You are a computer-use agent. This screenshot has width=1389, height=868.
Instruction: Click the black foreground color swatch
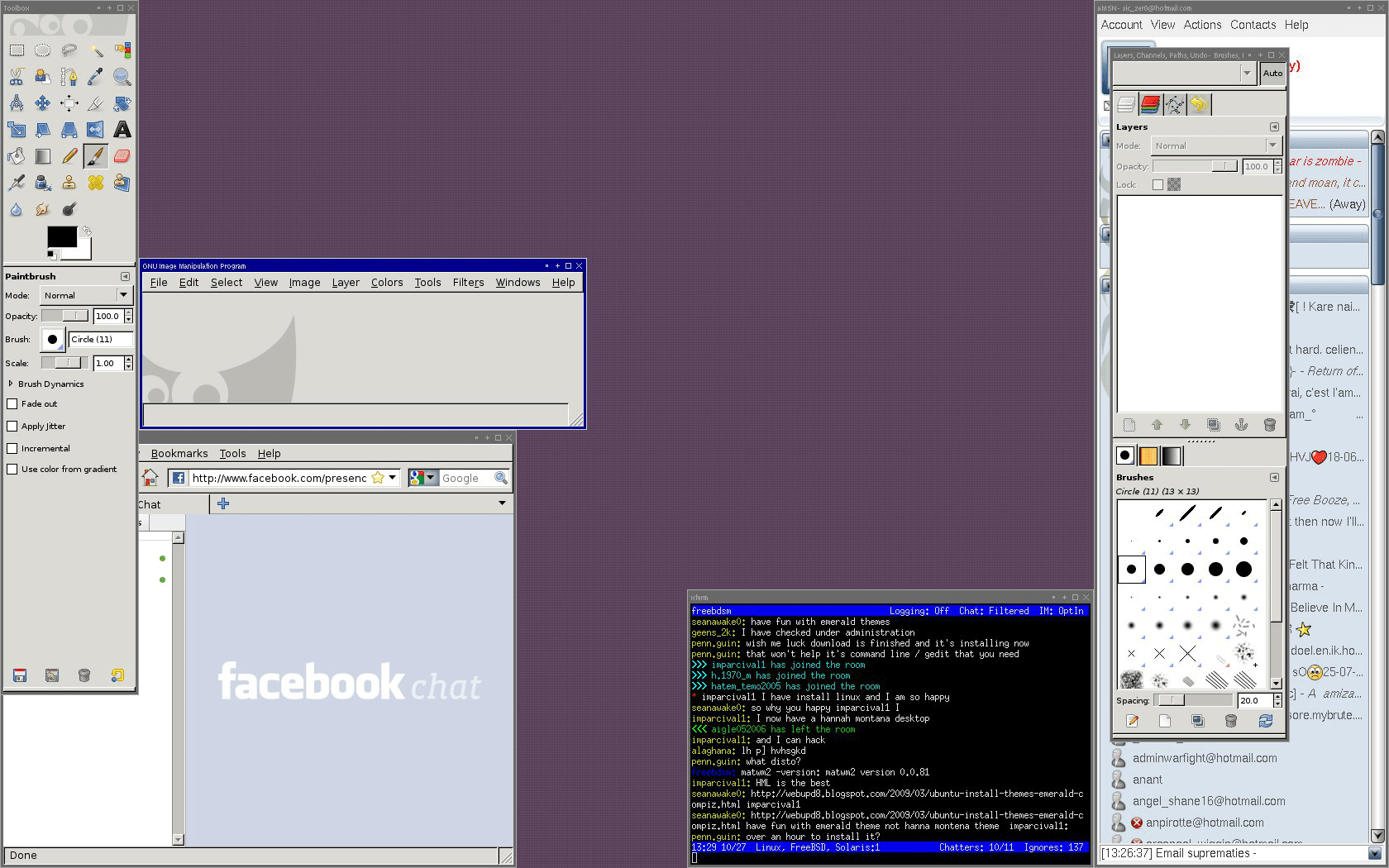pyautogui.click(x=62, y=236)
